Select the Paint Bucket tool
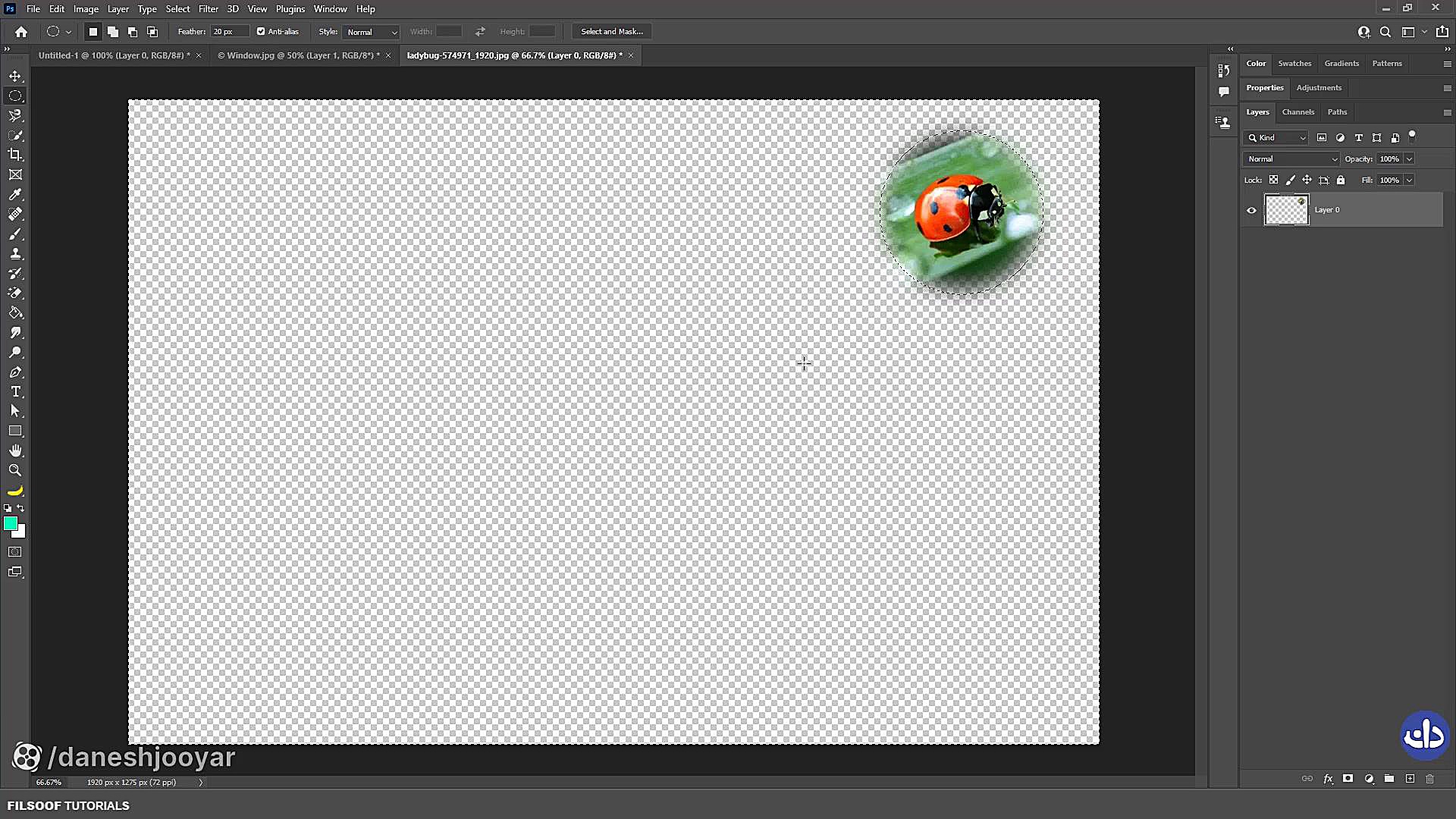The image size is (1456, 819). click(15, 313)
